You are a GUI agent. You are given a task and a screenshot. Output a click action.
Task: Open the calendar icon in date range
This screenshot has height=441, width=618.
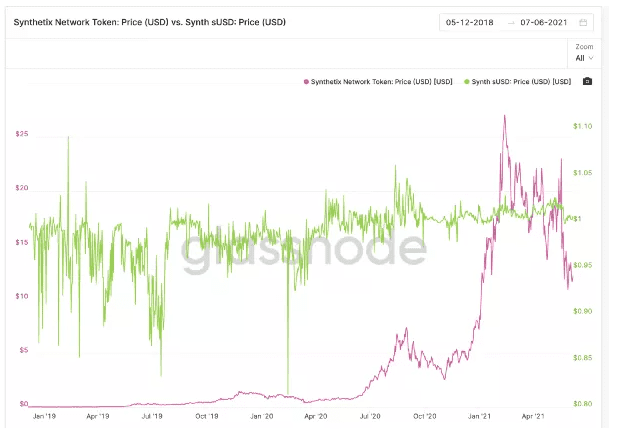(583, 22)
